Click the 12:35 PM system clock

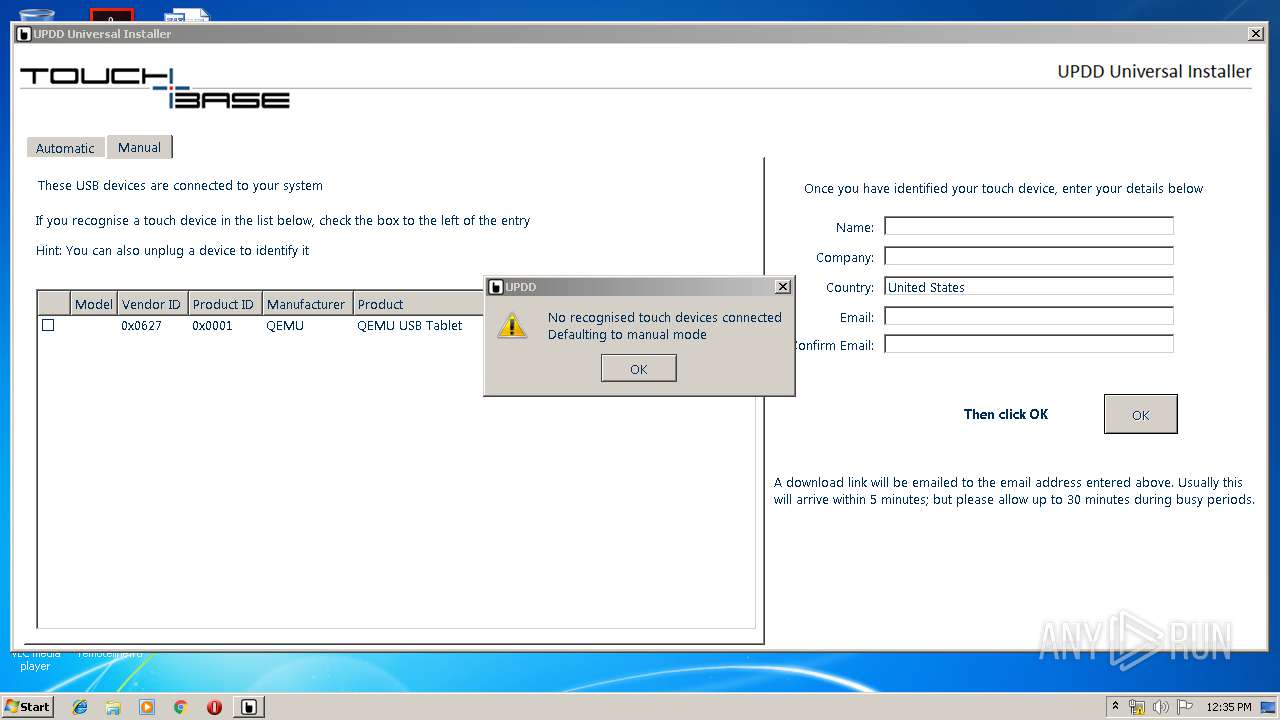click(x=1229, y=707)
